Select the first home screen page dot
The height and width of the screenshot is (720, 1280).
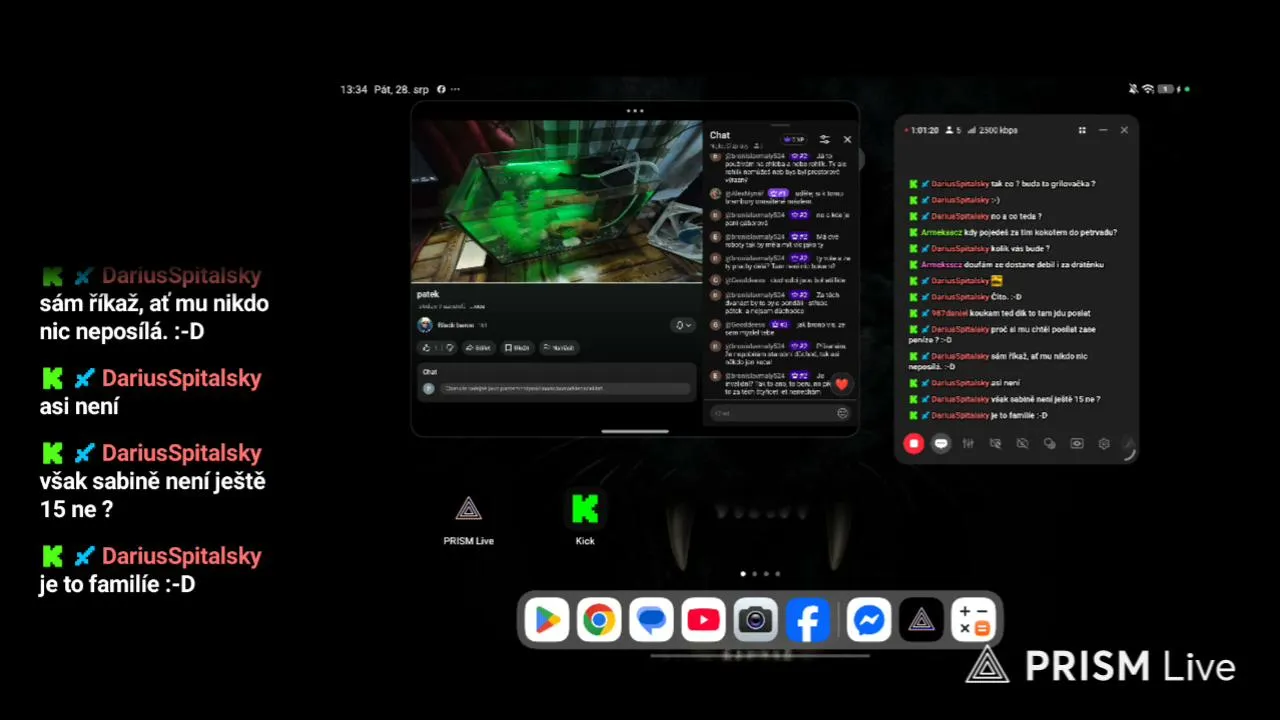[x=742, y=574]
